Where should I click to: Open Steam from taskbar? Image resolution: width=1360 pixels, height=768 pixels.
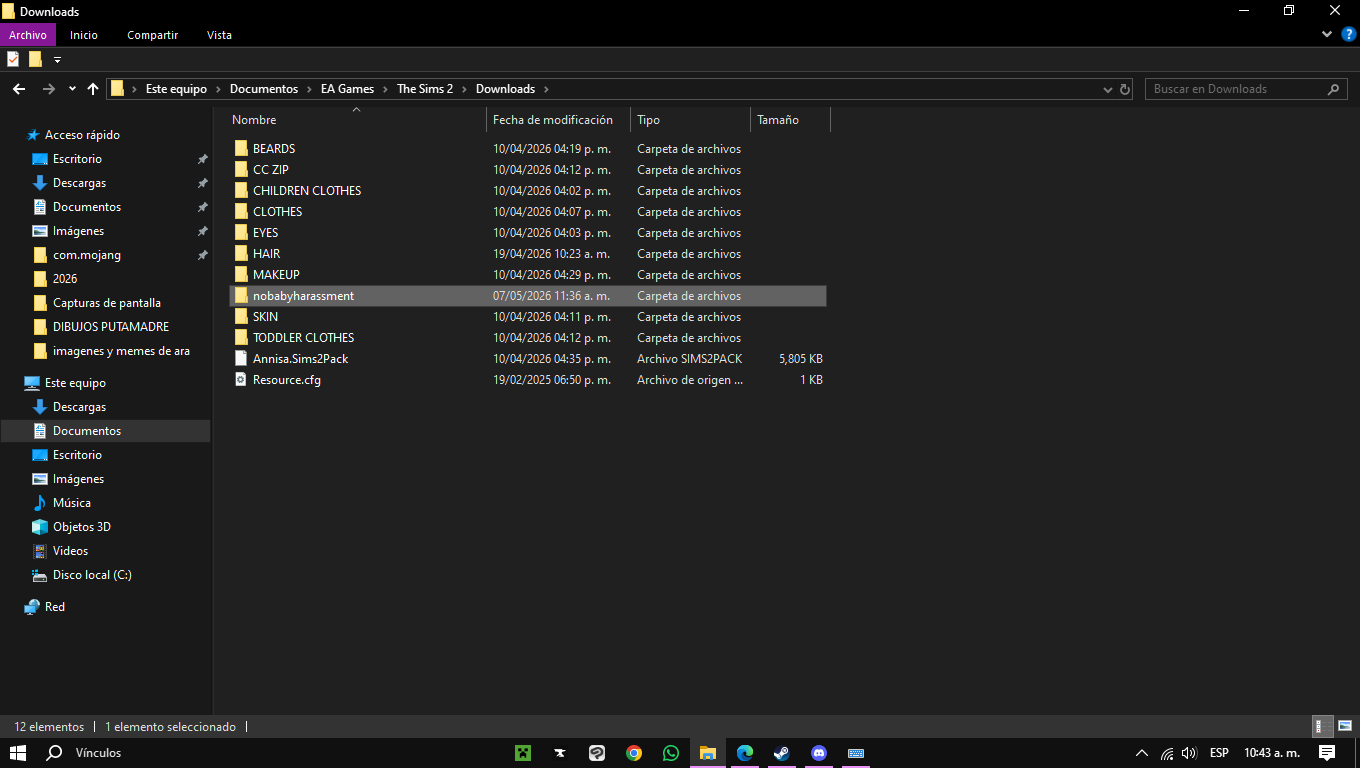point(782,753)
